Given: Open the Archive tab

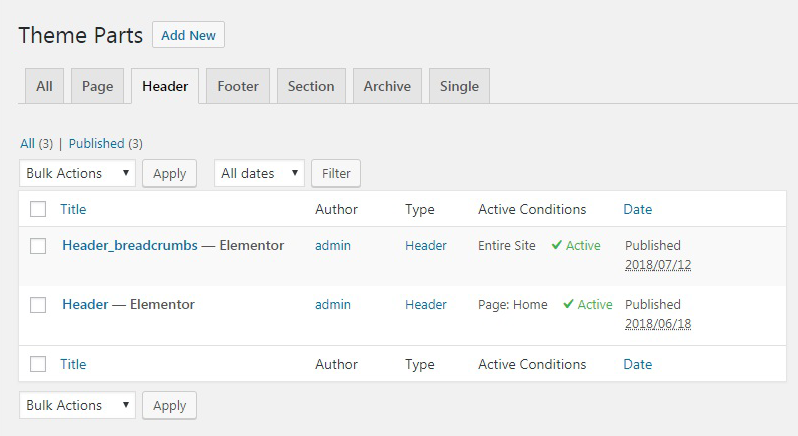Looking at the screenshot, I should (387, 86).
